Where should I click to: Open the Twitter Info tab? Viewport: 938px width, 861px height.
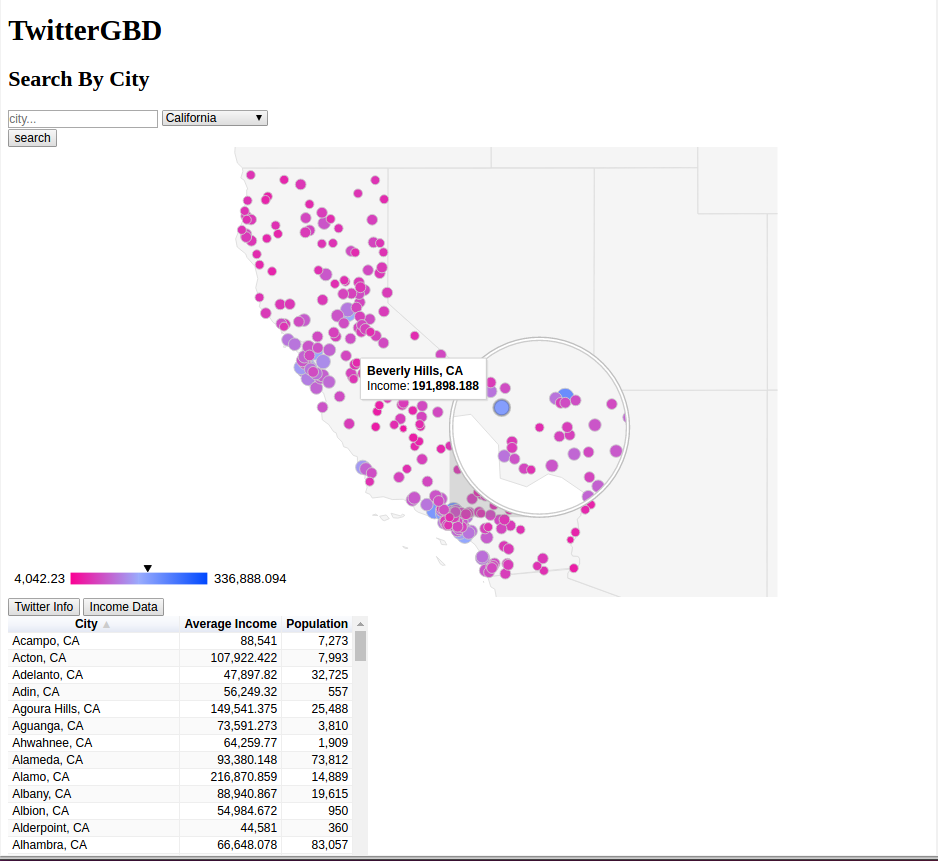click(44, 607)
